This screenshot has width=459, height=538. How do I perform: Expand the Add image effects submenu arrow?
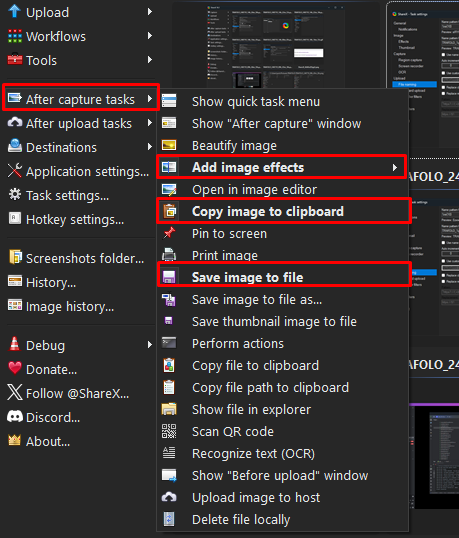pyautogui.click(x=395, y=167)
